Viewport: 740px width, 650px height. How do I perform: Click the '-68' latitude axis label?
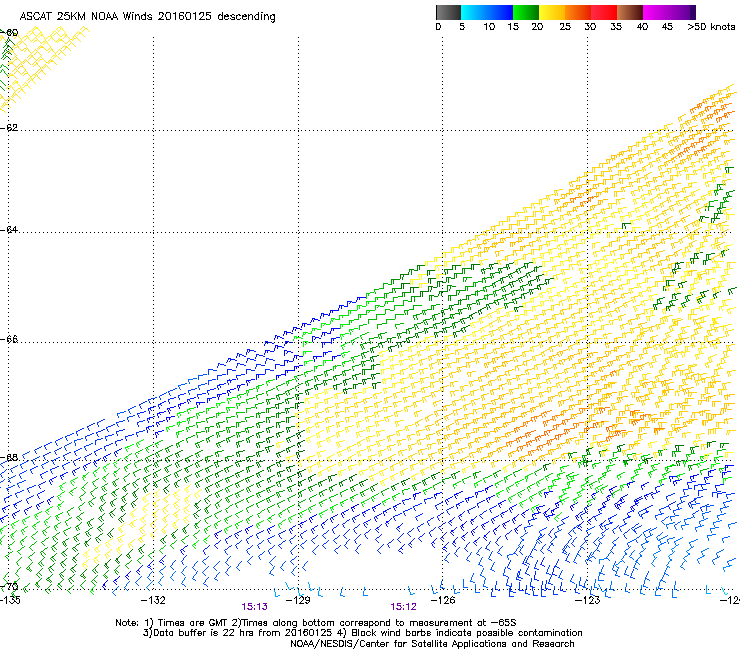tap(9, 458)
